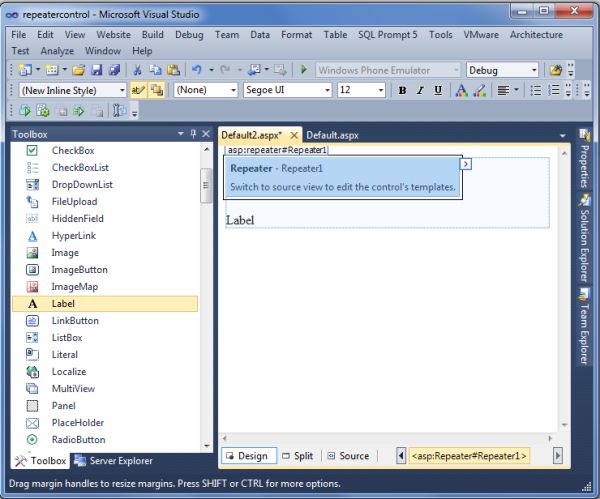Click the Add New Item icon
The height and width of the screenshot is (499, 600).
(52, 70)
